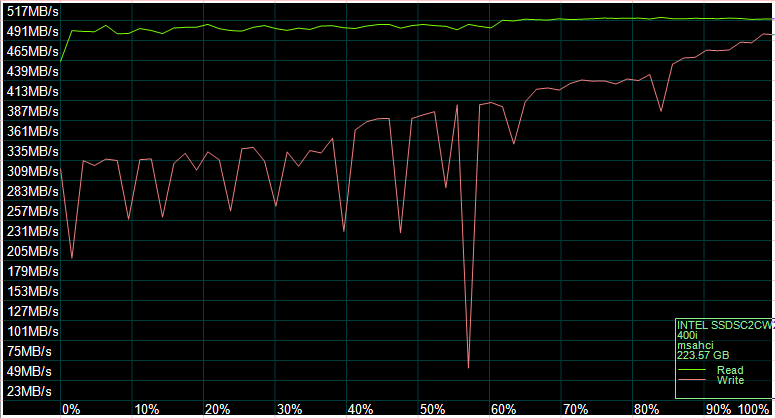The width and height of the screenshot is (775, 418).
Task: Click the deepest pink line dip near 49MB/s
Action: (x=468, y=366)
